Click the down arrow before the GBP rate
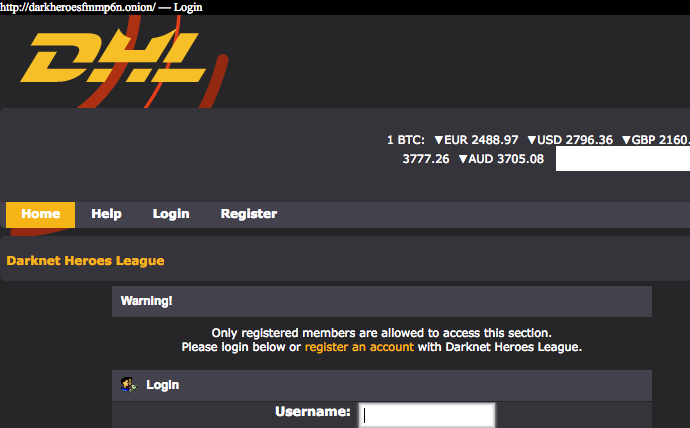Image resolution: width=690 pixels, height=428 pixels. (626, 140)
